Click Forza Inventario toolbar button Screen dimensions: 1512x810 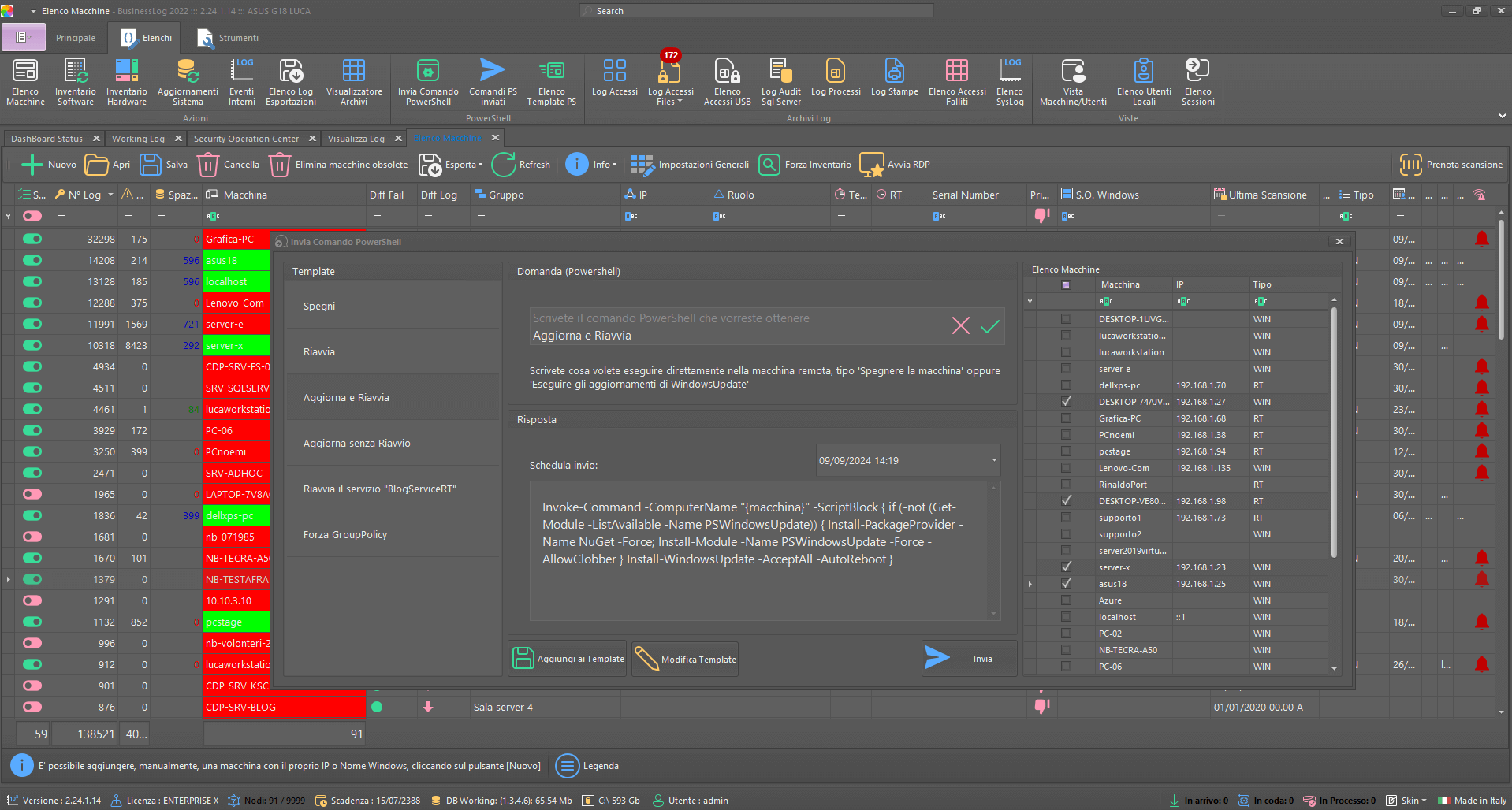805,165
